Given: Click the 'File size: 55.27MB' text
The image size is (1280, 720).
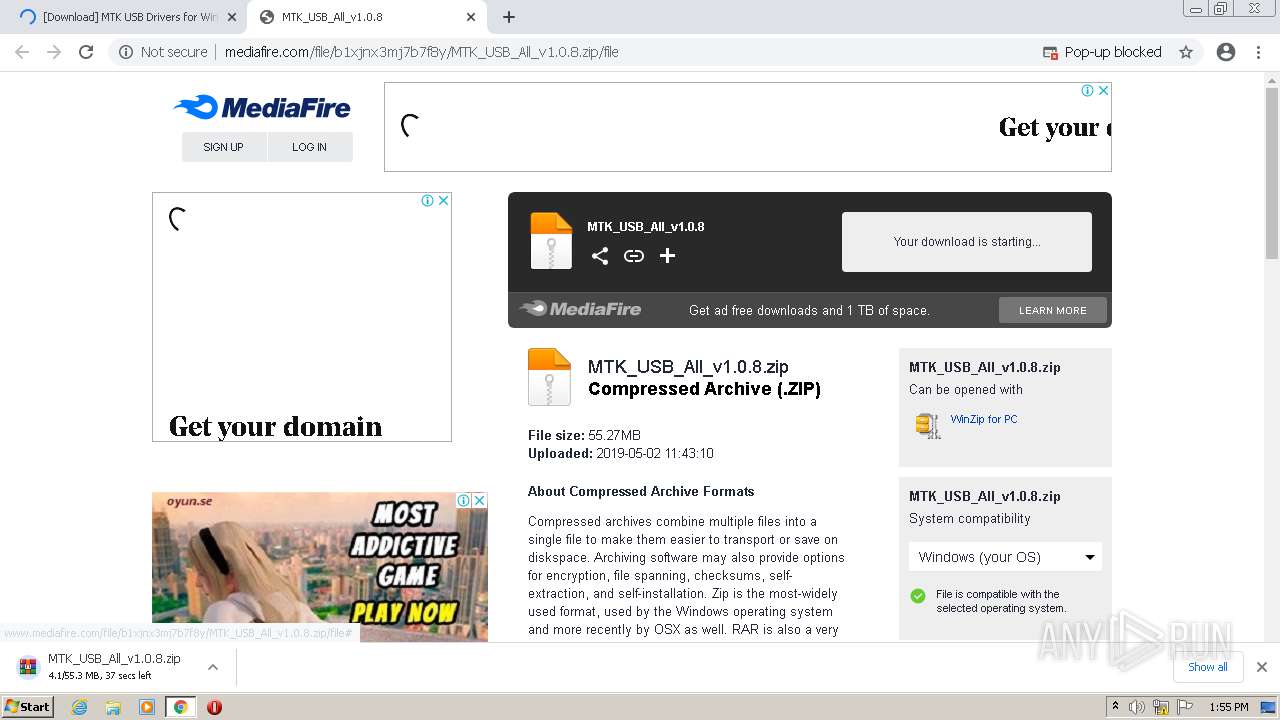Looking at the screenshot, I should 584,435.
